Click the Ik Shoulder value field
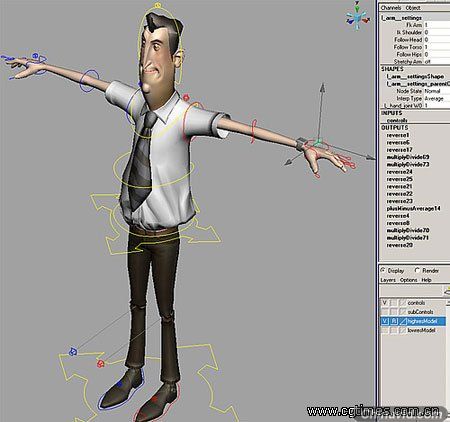The width and height of the screenshot is (450, 422). [437, 32]
